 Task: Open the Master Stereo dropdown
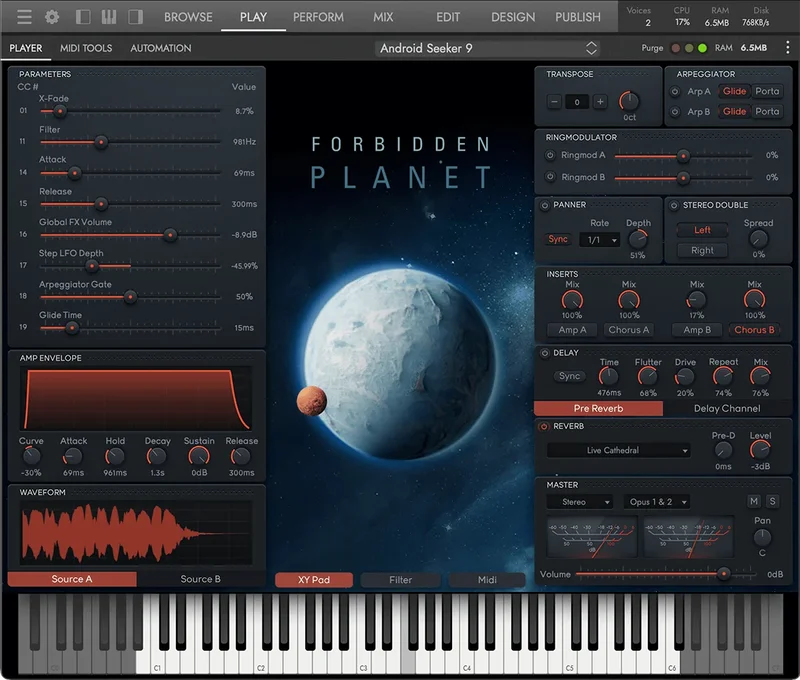[x=580, y=502]
